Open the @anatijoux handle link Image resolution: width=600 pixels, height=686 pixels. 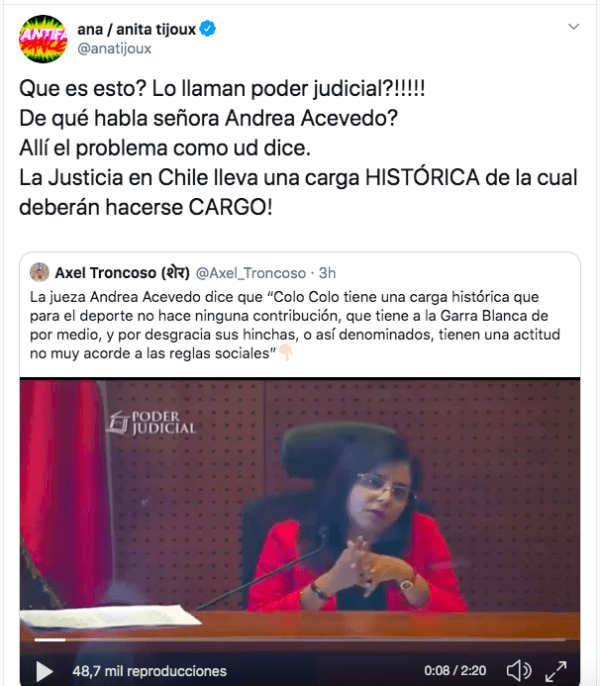pos(114,49)
